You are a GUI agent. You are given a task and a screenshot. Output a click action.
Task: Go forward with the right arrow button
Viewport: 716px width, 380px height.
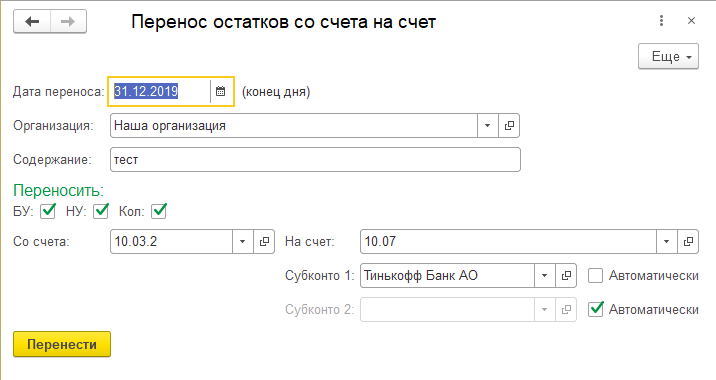pos(68,21)
